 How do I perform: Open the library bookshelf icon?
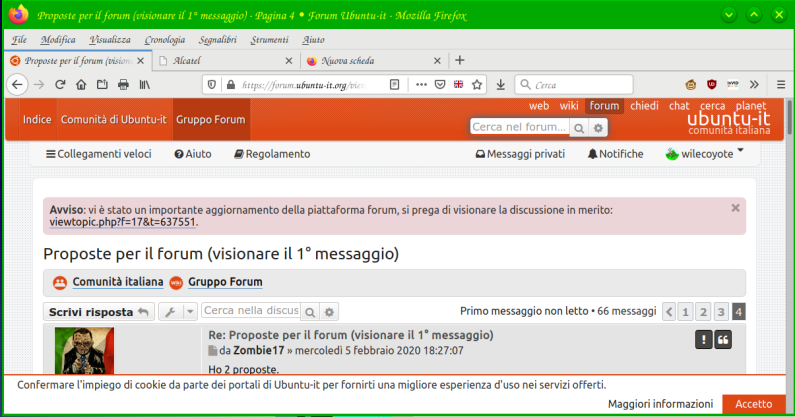[x=144, y=85]
